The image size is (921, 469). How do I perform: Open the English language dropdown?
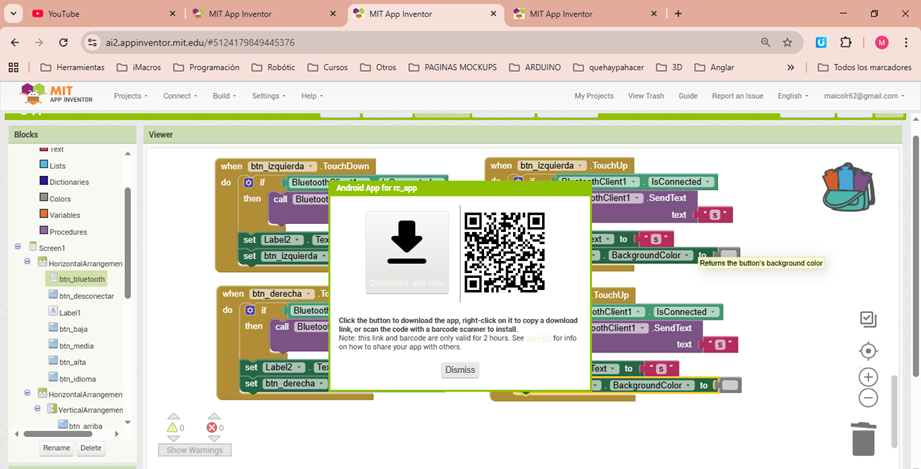(794, 96)
